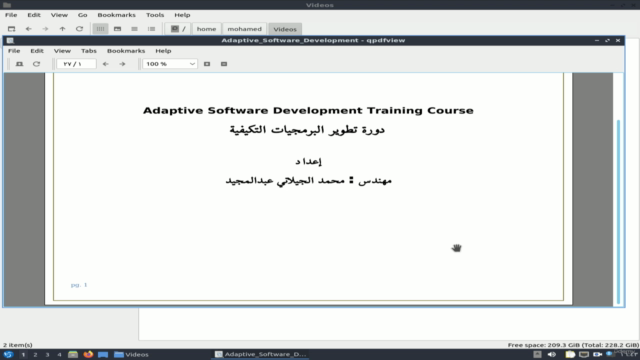Select compact view mode in file manager
The image size is (640, 360).
point(134,29)
